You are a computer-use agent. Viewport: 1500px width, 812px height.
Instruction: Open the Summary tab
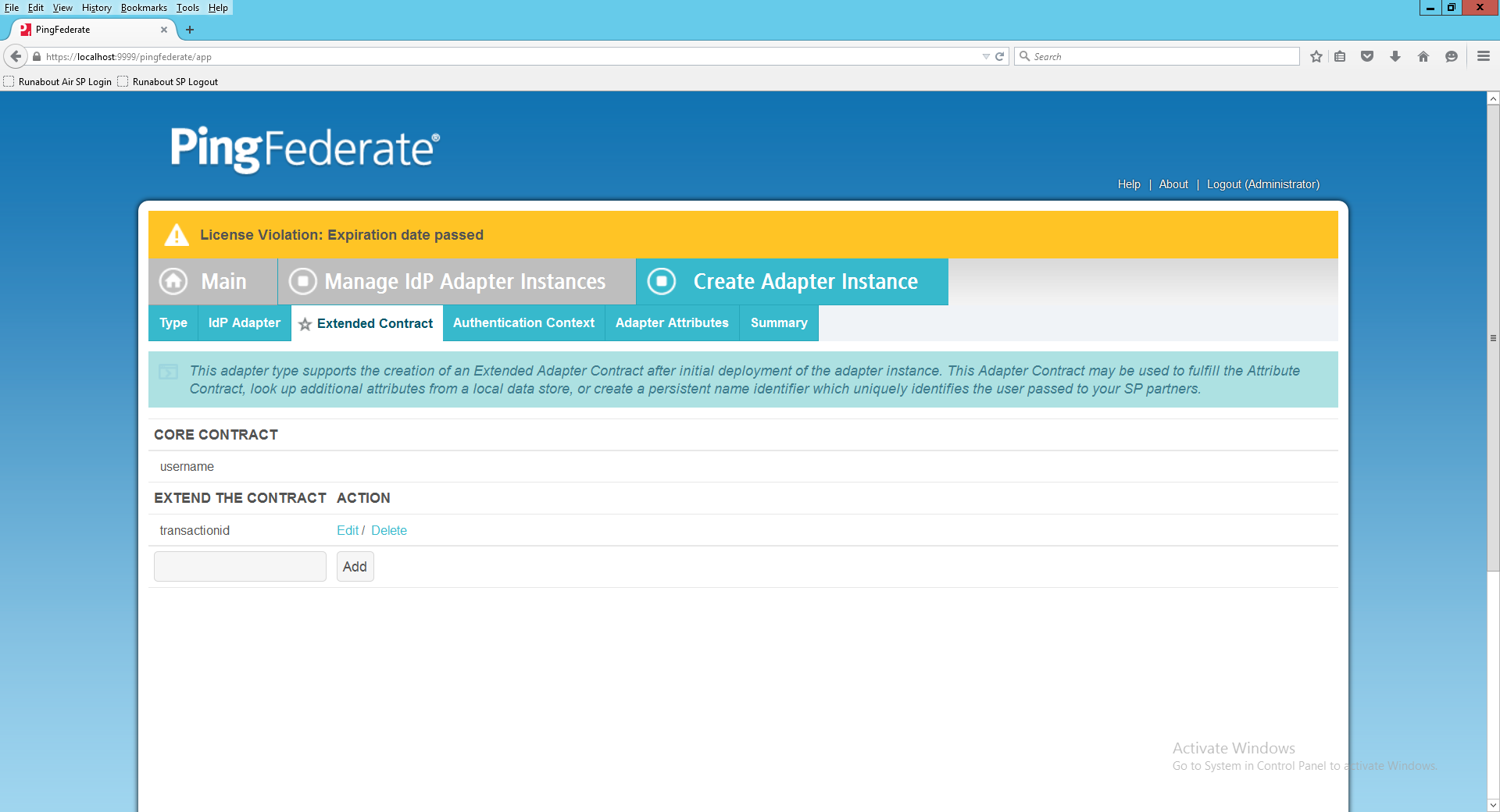(x=779, y=323)
